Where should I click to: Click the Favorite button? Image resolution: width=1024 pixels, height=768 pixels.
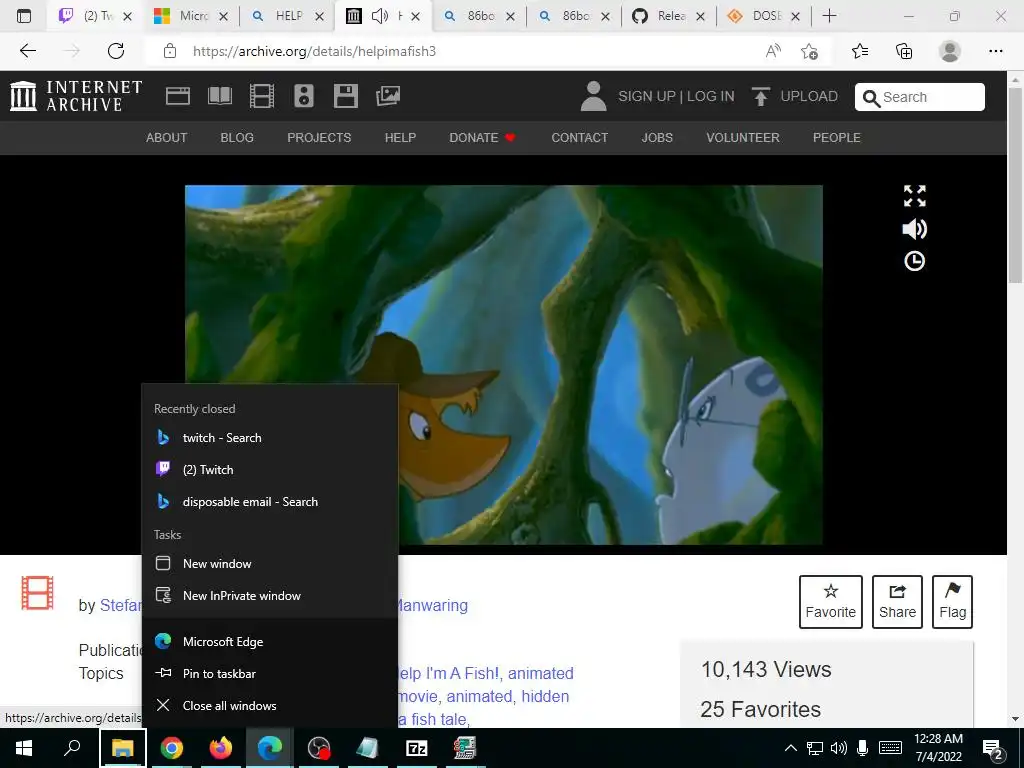pyautogui.click(x=831, y=601)
